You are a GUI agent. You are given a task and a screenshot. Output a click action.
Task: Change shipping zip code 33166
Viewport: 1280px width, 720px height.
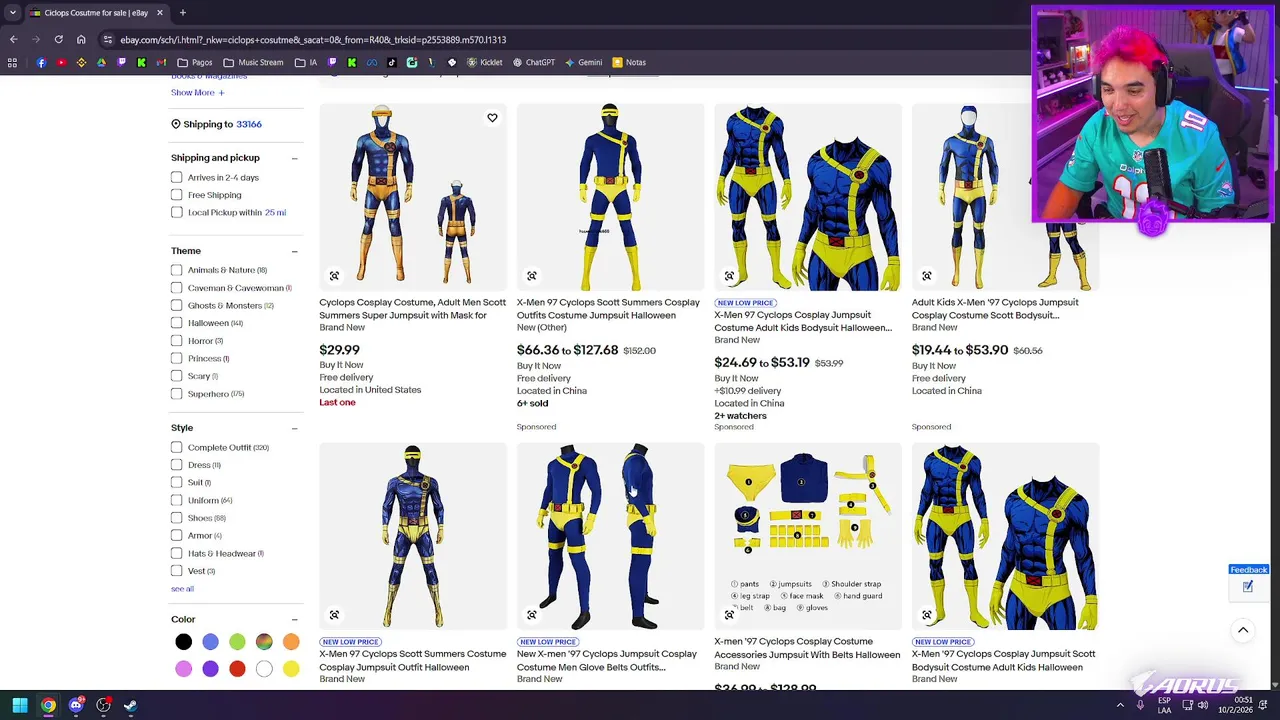coord(249,124)
